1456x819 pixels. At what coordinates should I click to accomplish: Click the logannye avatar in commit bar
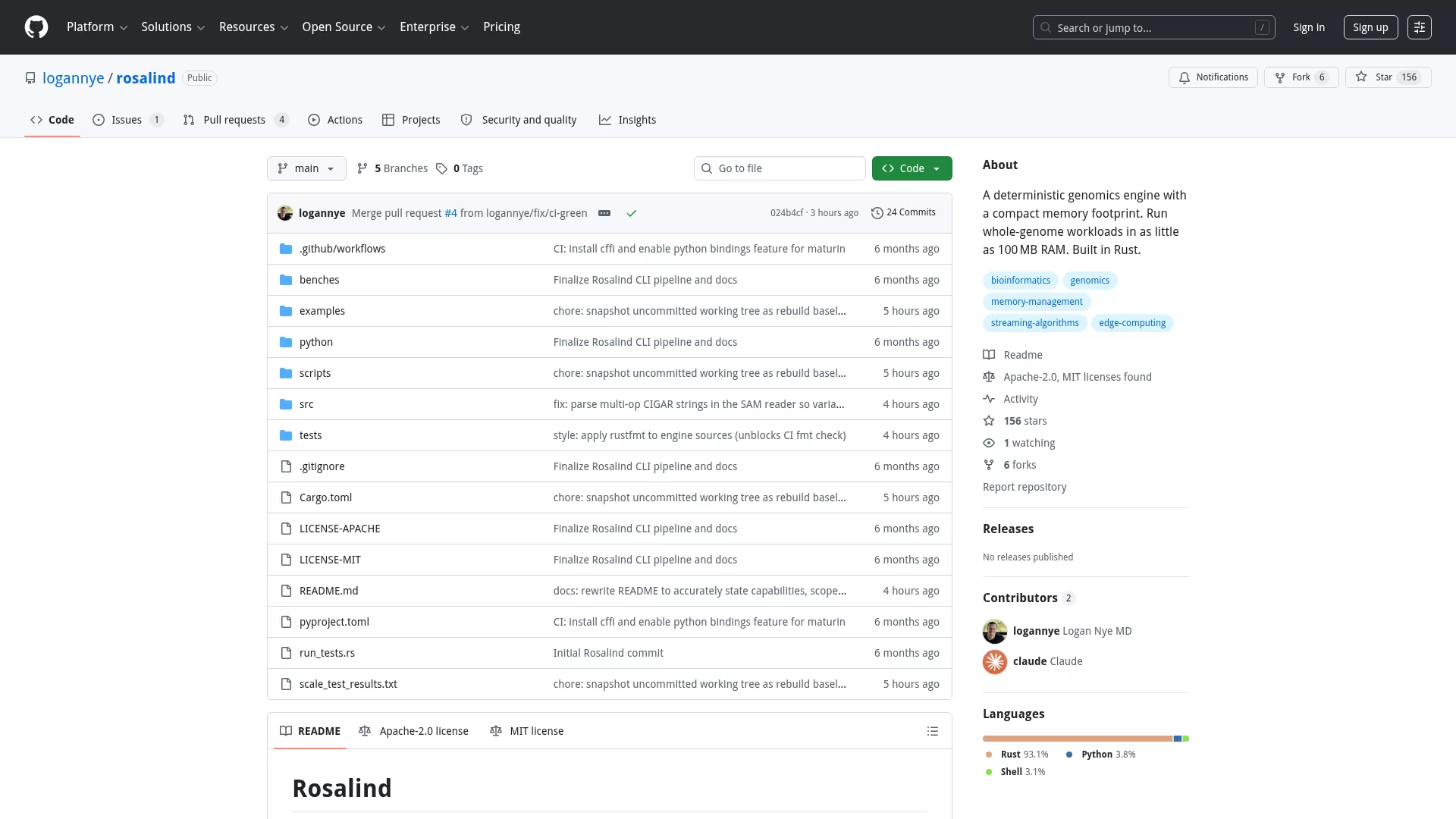[x=285, y=213]
